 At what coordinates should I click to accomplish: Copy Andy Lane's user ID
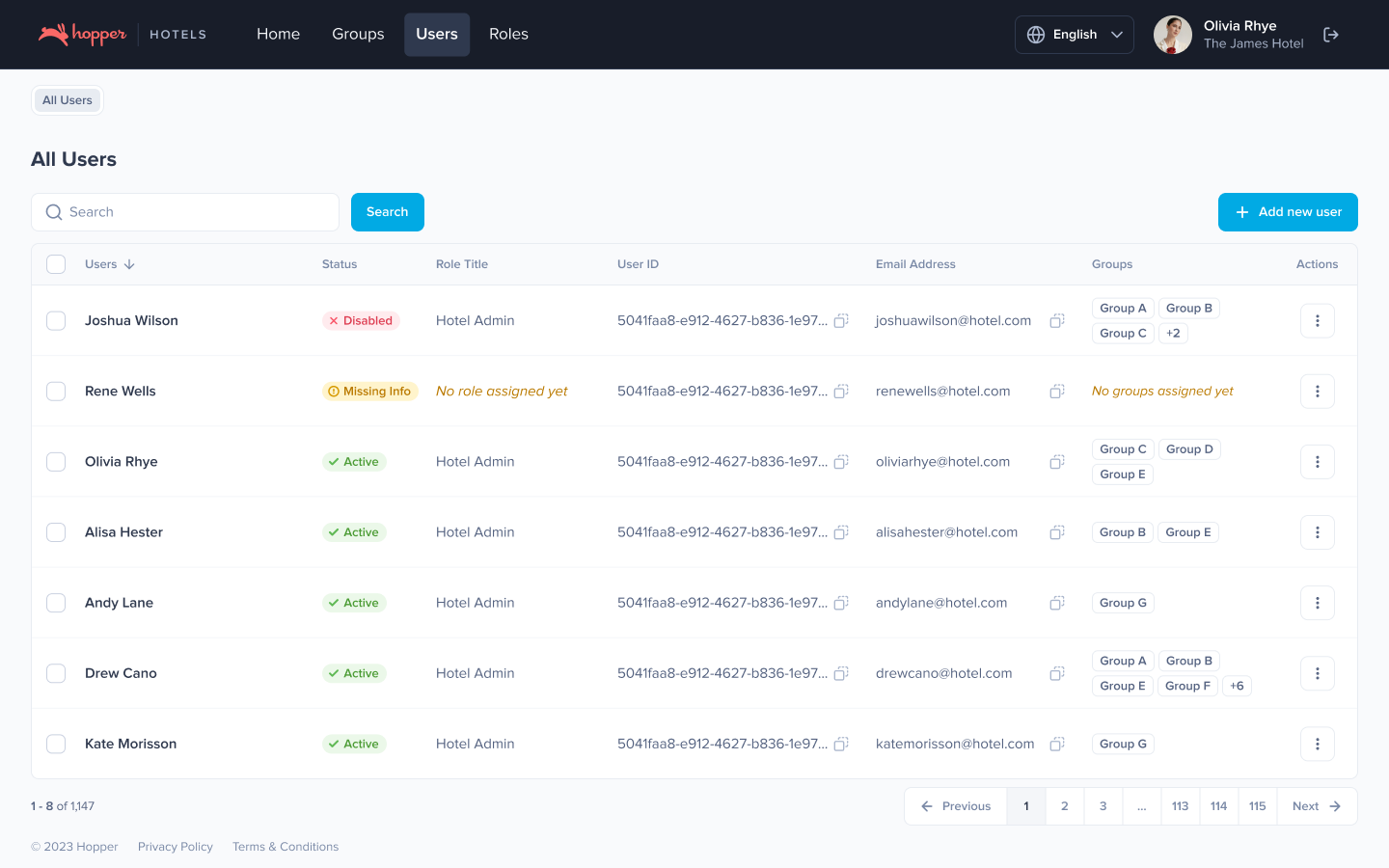pos(841,603)
